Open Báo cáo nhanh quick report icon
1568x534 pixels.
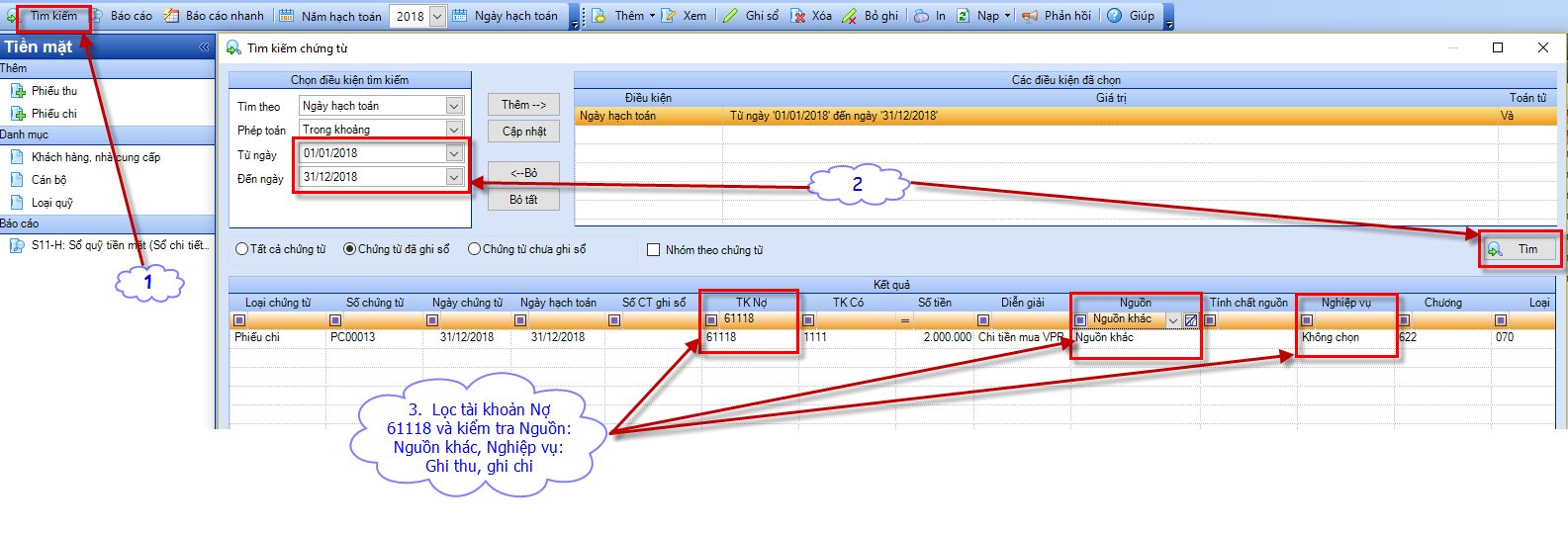click(171, 16)
